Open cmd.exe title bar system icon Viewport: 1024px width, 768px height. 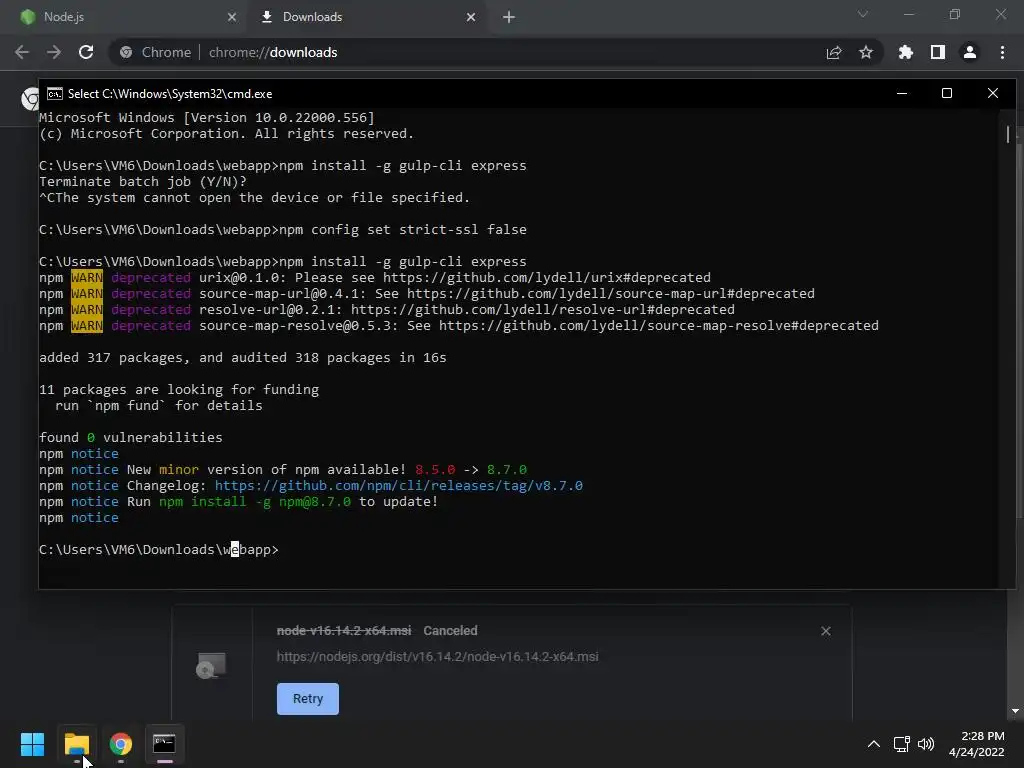(55, 94)
